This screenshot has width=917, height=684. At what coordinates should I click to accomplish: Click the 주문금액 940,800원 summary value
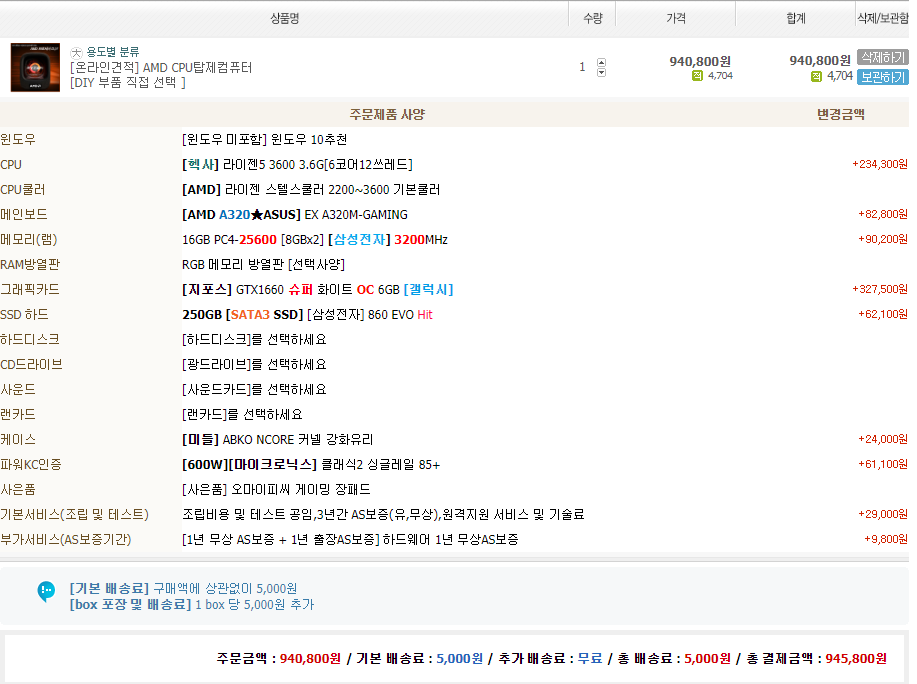pyautogui.click(x=310, y=658)
